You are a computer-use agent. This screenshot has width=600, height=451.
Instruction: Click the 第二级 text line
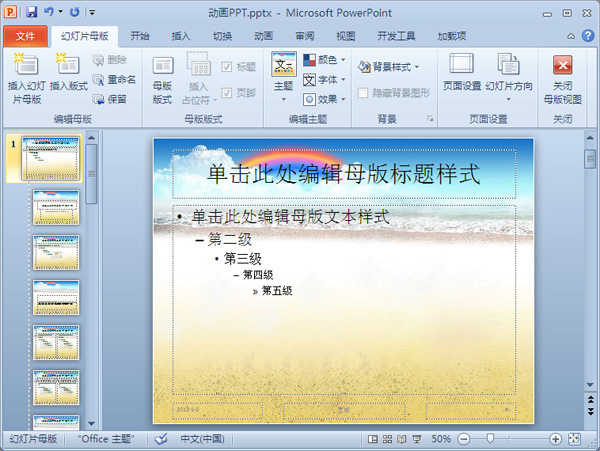point(230,239)
